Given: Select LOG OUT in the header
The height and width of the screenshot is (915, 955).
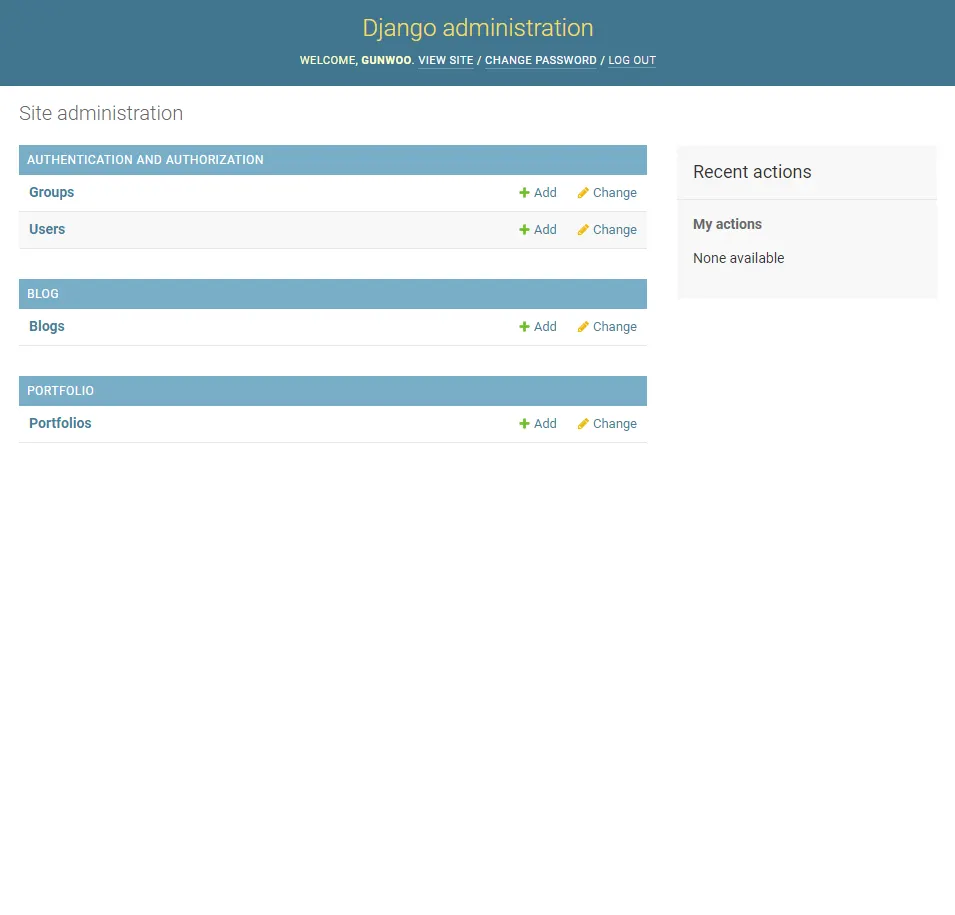Looking at the screenshot, I should [632, 60].
